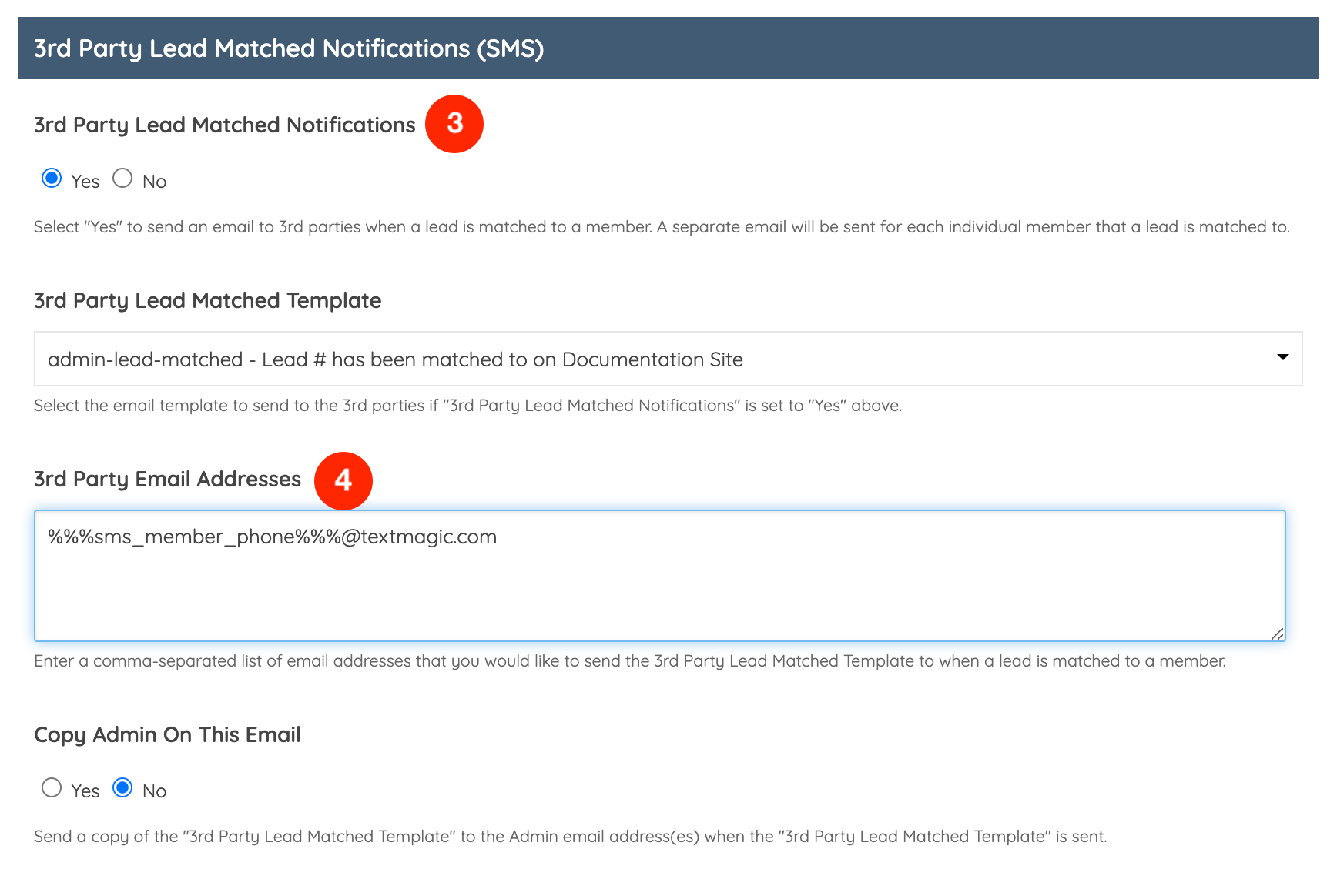The width and height of the screenshot is (1337, 896).
Task: Click the '3rd Party Email Addresses' label
Action: pos(167,480)
